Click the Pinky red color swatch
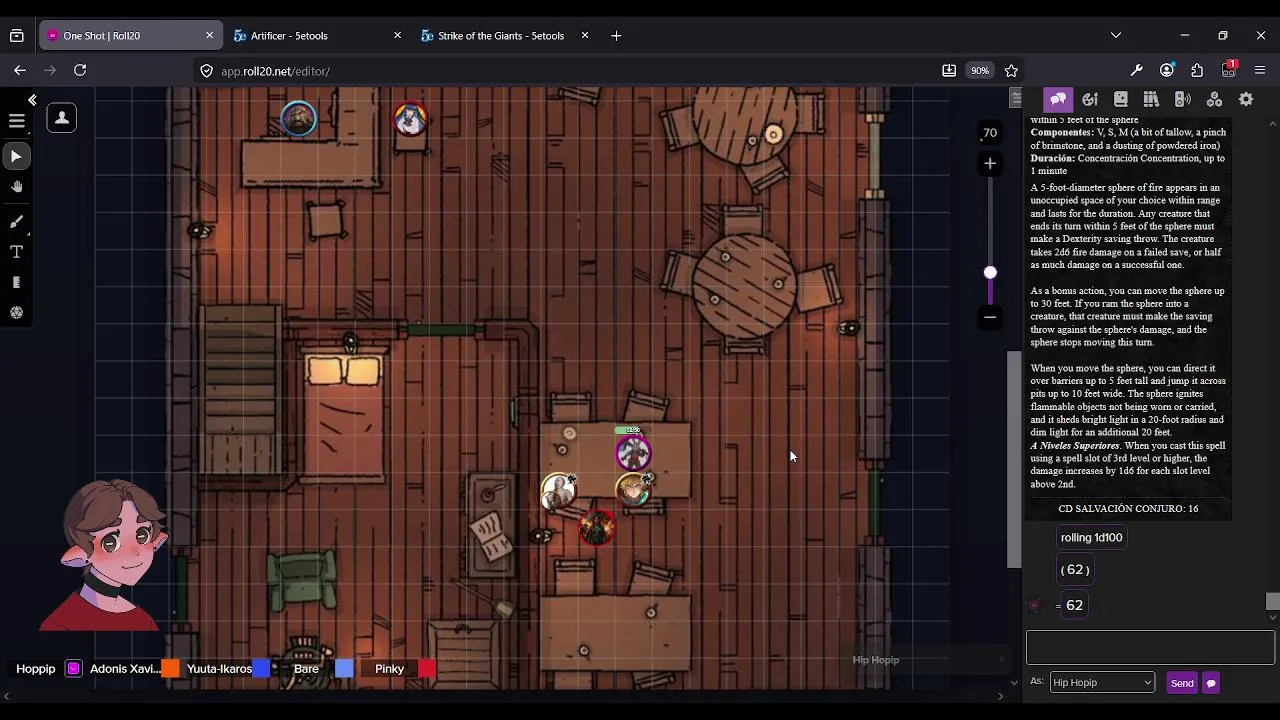Image resolution: width=1280 pixels, height=720 pixels. pos(427,669)
